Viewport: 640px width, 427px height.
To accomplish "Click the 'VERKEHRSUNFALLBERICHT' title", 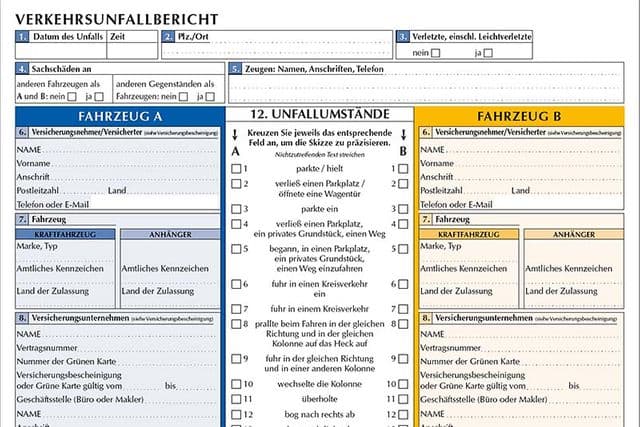I will [117, 19].
